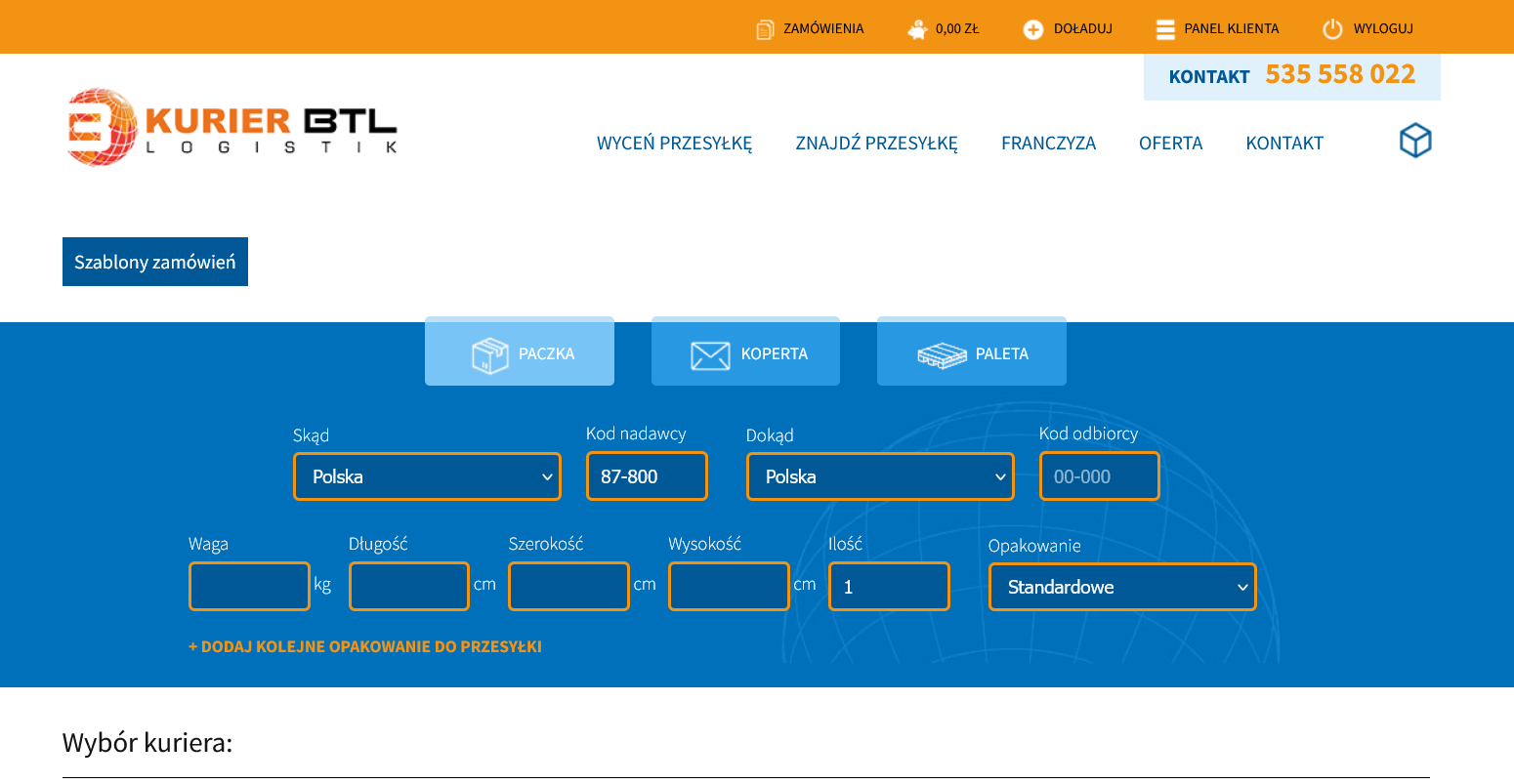Click the Wybór kuriera heading
Viewport: 1514px width, 784px height.
147,743
